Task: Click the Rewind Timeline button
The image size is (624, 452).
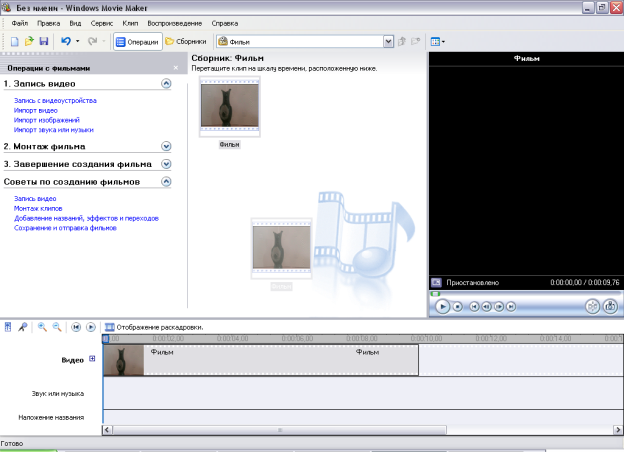Action: [x=76, y=327]
